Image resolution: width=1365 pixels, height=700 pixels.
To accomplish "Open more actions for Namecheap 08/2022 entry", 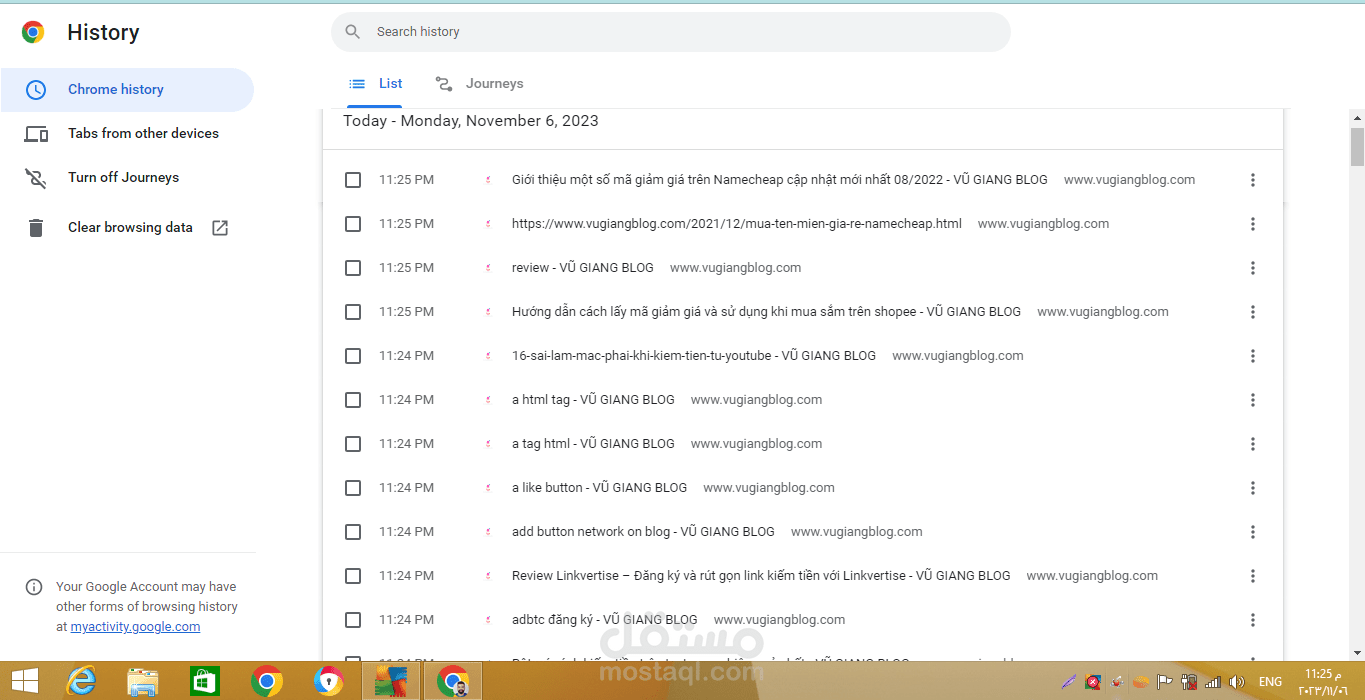I will 1252,180.
